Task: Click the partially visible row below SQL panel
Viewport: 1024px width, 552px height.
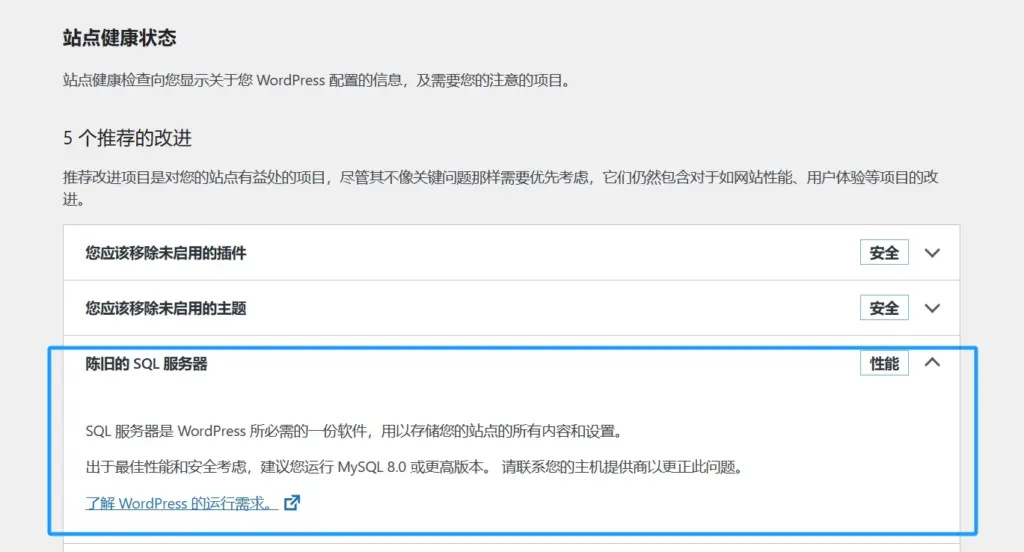Action: click(511, 546)
